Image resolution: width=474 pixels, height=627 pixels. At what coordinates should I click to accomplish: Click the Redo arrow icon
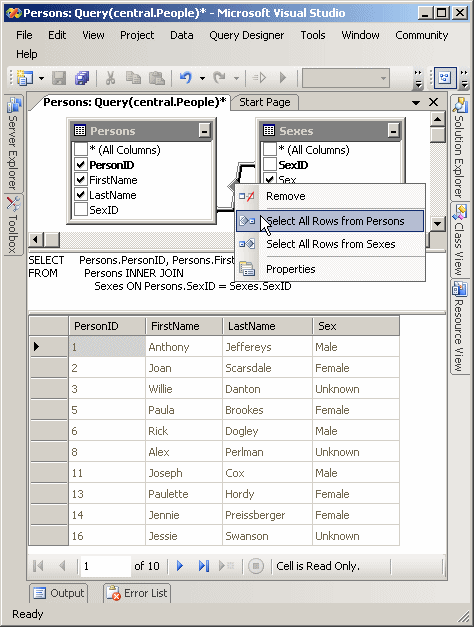[x=219, y=77]
